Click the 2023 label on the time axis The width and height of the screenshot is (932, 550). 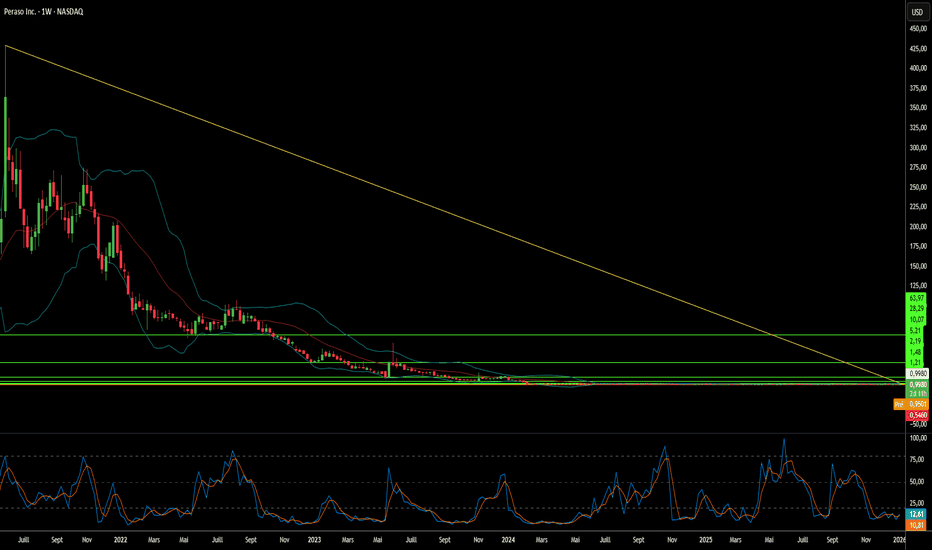click(314, 540)
